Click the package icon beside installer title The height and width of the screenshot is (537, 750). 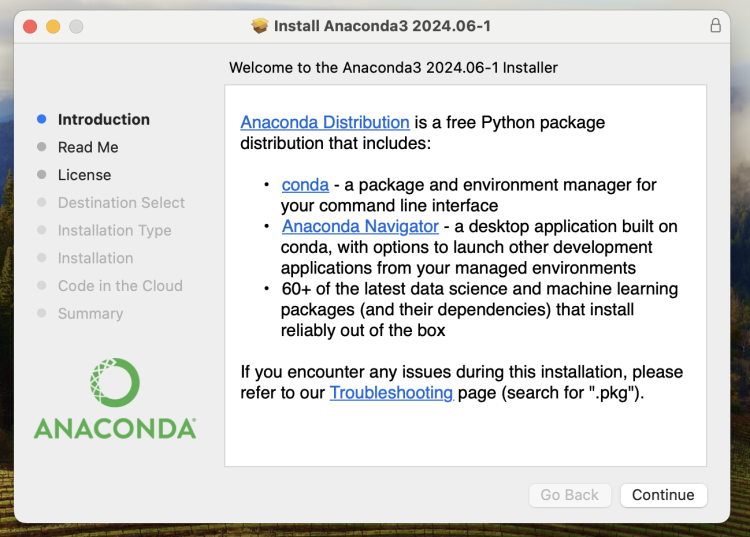tap(260, 26)
